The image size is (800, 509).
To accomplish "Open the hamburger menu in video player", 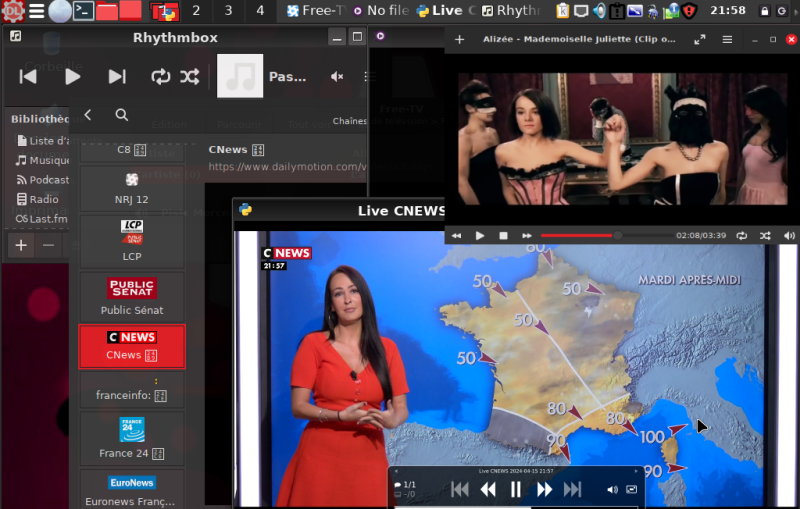I will click(x=727, y=40).
